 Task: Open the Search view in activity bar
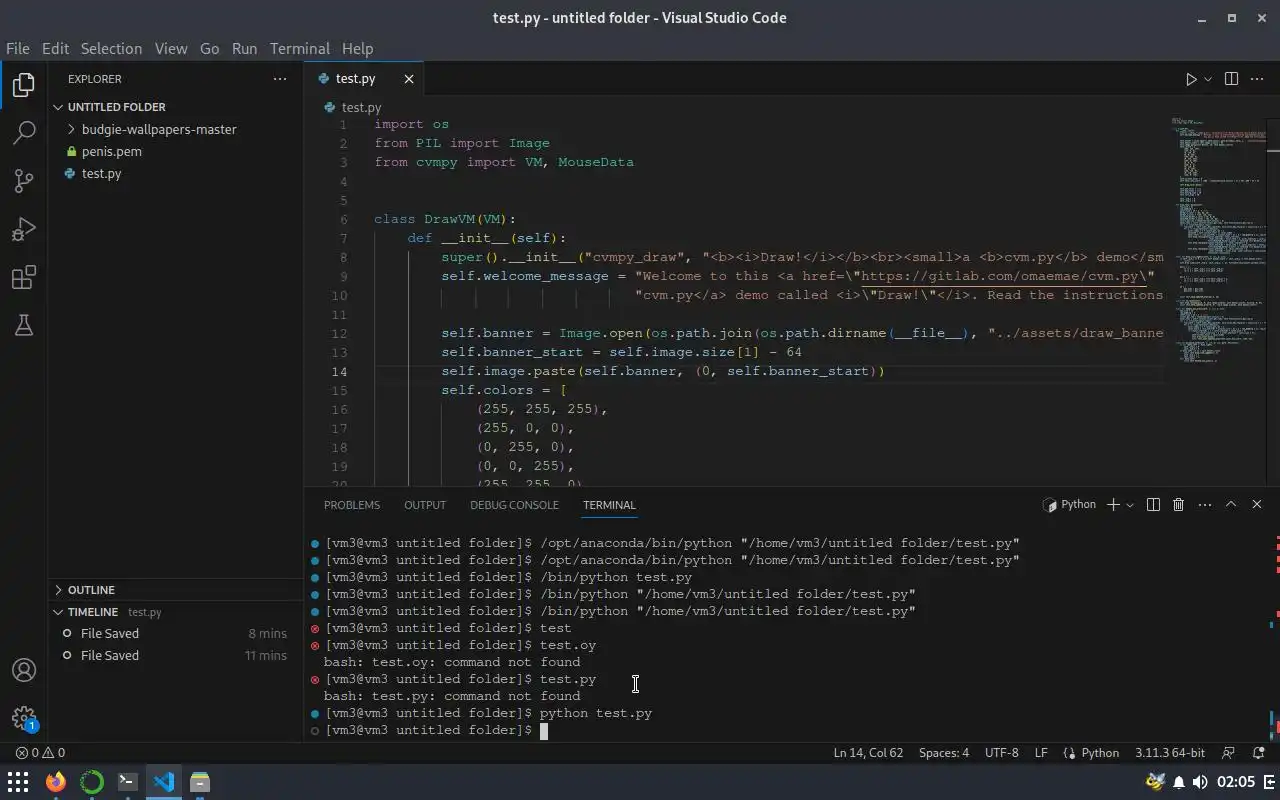pyautogui.click(x=24, y=133)
